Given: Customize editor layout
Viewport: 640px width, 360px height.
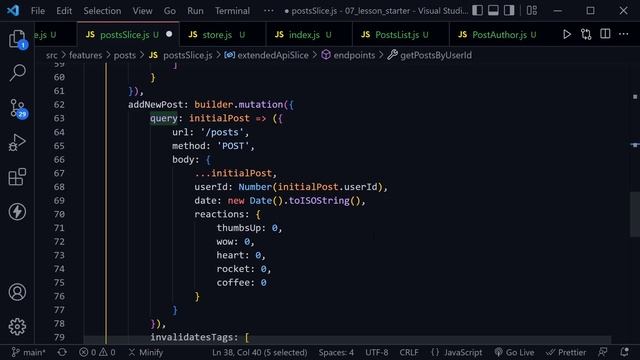Looking at the screenshot, I should tap(531, 10).
